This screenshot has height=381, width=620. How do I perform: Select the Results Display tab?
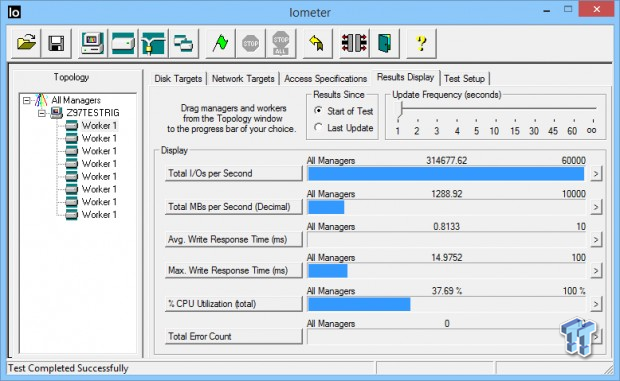tap(405, 77)
